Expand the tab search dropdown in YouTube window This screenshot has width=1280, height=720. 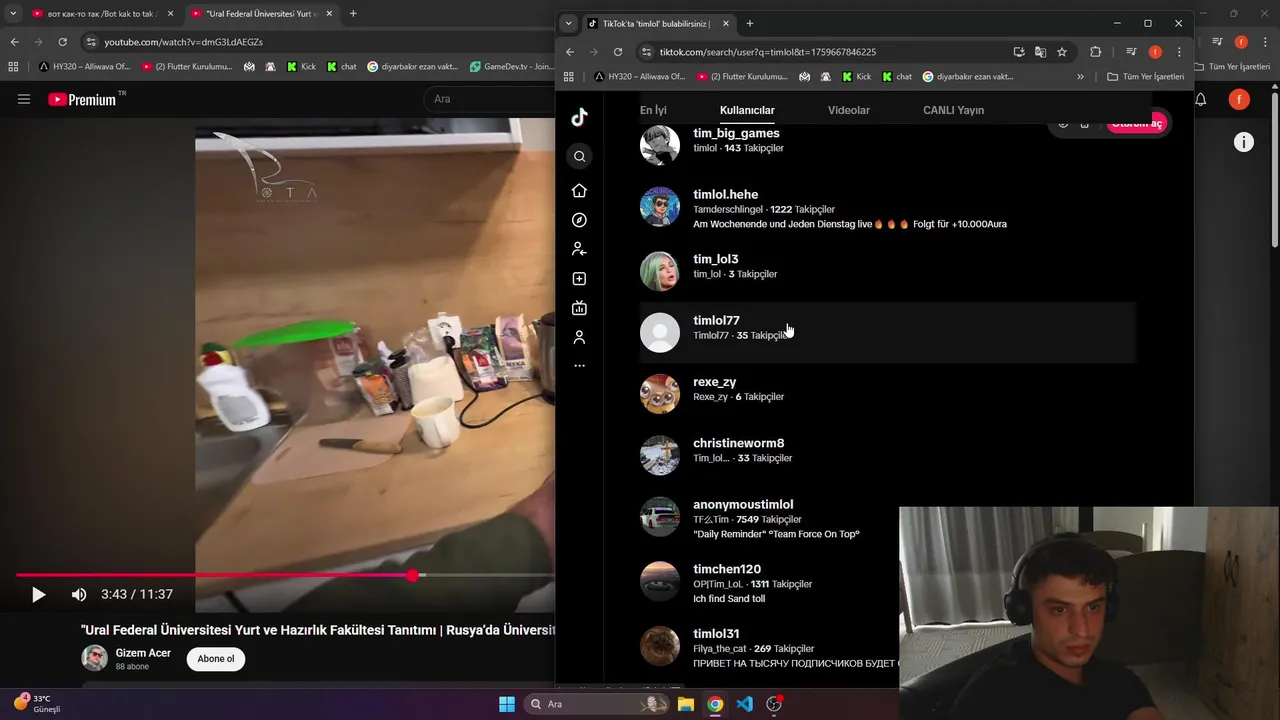(13, 14)
